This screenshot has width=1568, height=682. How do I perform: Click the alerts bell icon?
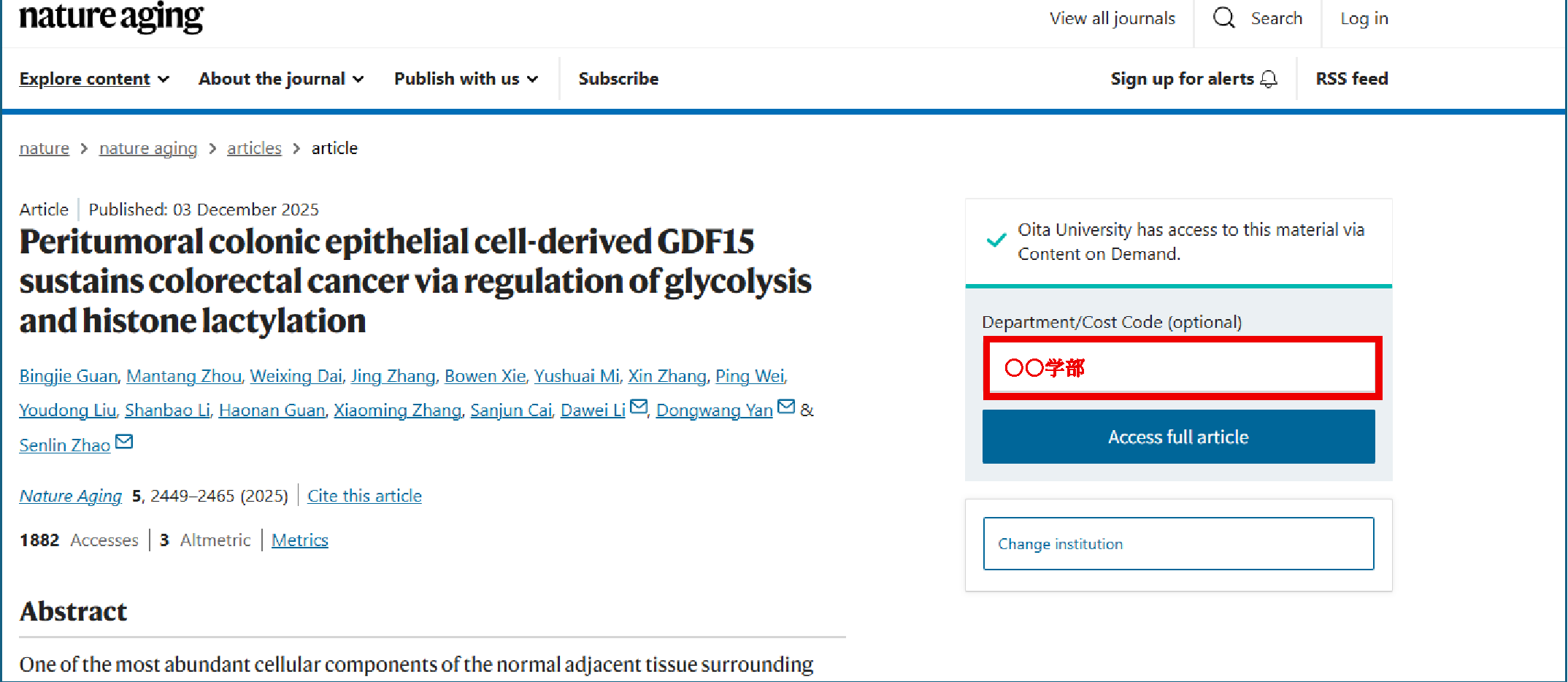tap(1269, 79)
